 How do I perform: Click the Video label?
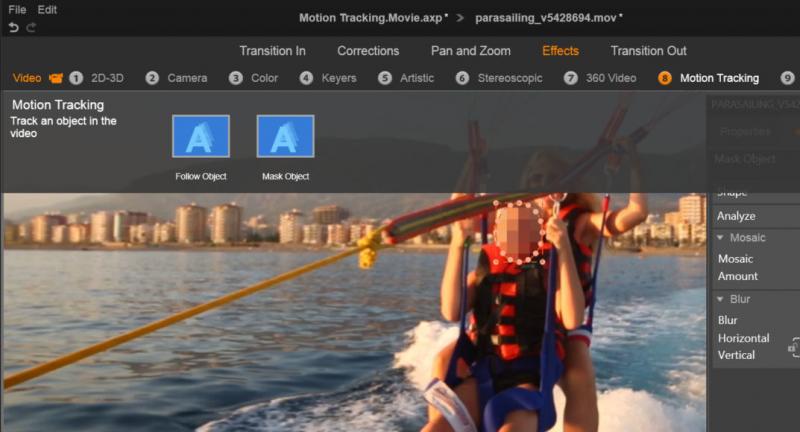[27, 78]
